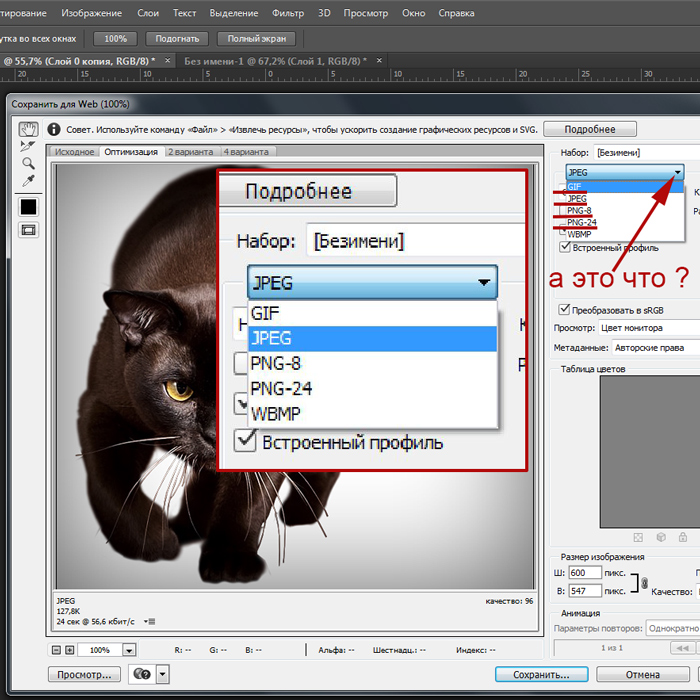Click the Подробнее button beside the SVG tip

[590, 129]
